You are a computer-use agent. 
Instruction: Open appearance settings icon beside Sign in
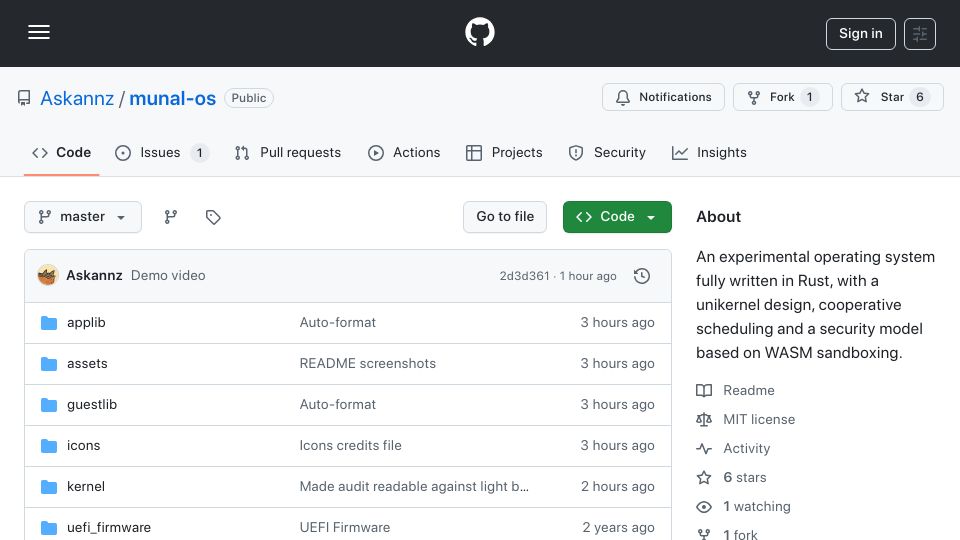(x=920, y=34)
